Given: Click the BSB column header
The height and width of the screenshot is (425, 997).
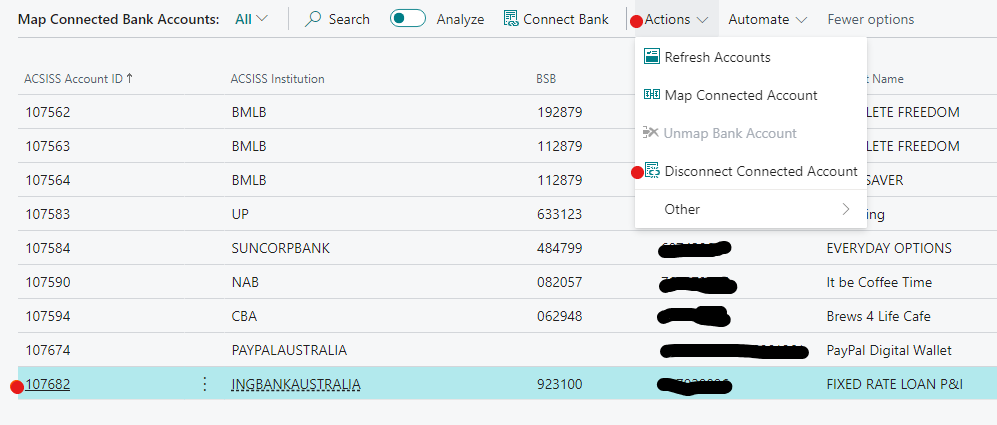Looking at the screenshot, I should point(546,79).
